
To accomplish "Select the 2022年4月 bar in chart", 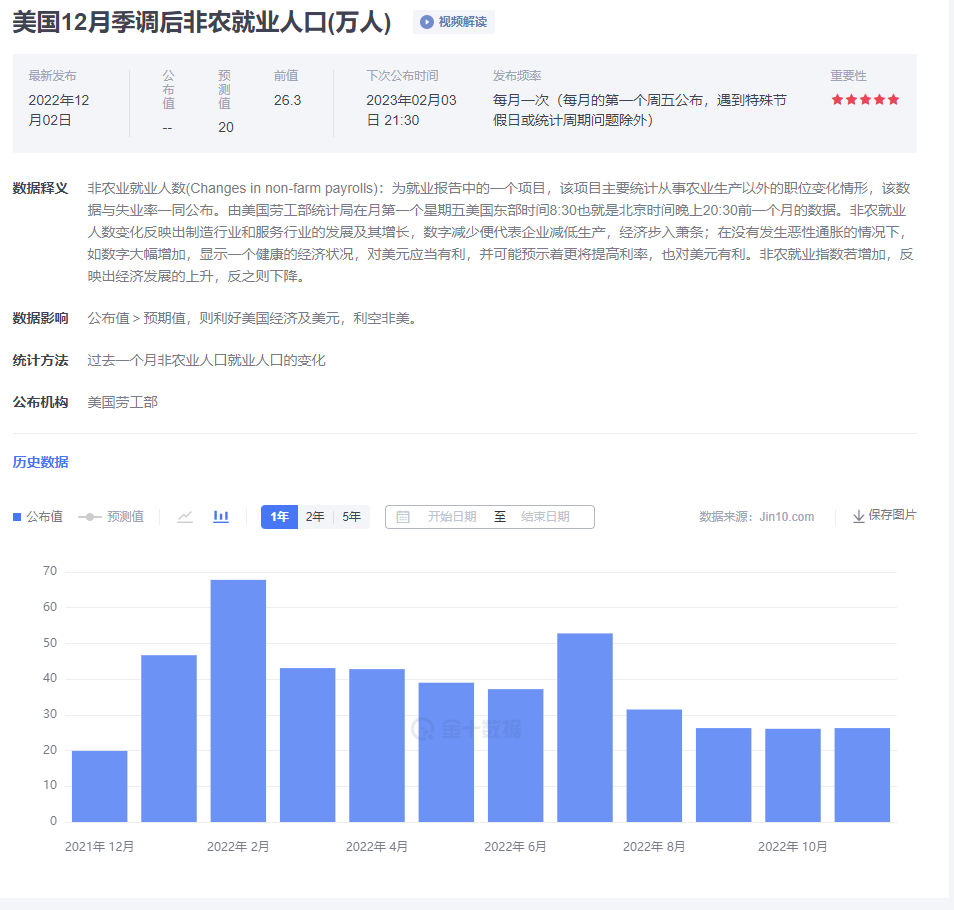I will click(x=377, y=745).
